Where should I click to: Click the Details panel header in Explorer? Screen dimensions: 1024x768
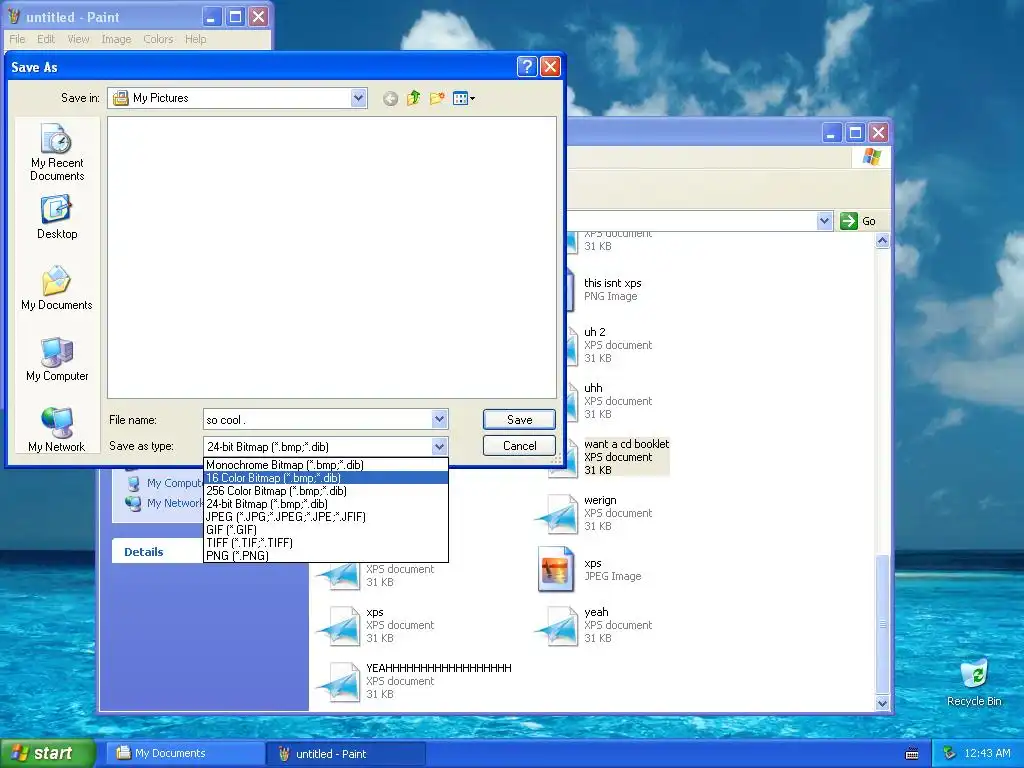pyautogui.click(x=158, y=552)
